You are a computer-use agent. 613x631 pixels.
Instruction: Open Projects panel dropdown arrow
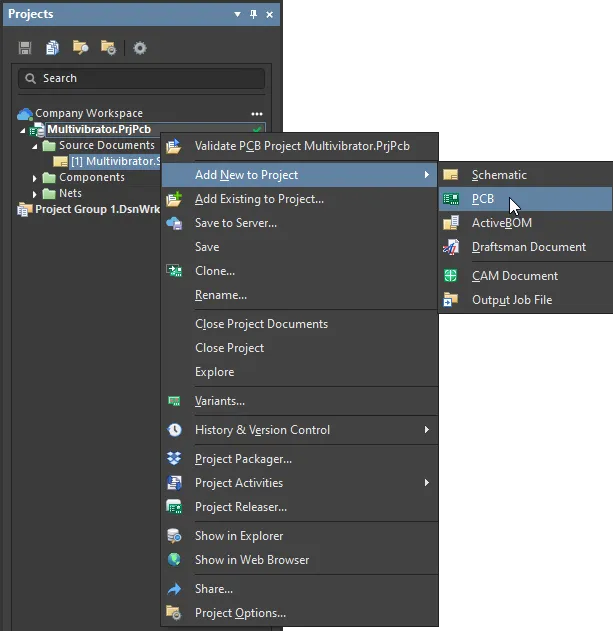tap(237, 14)
